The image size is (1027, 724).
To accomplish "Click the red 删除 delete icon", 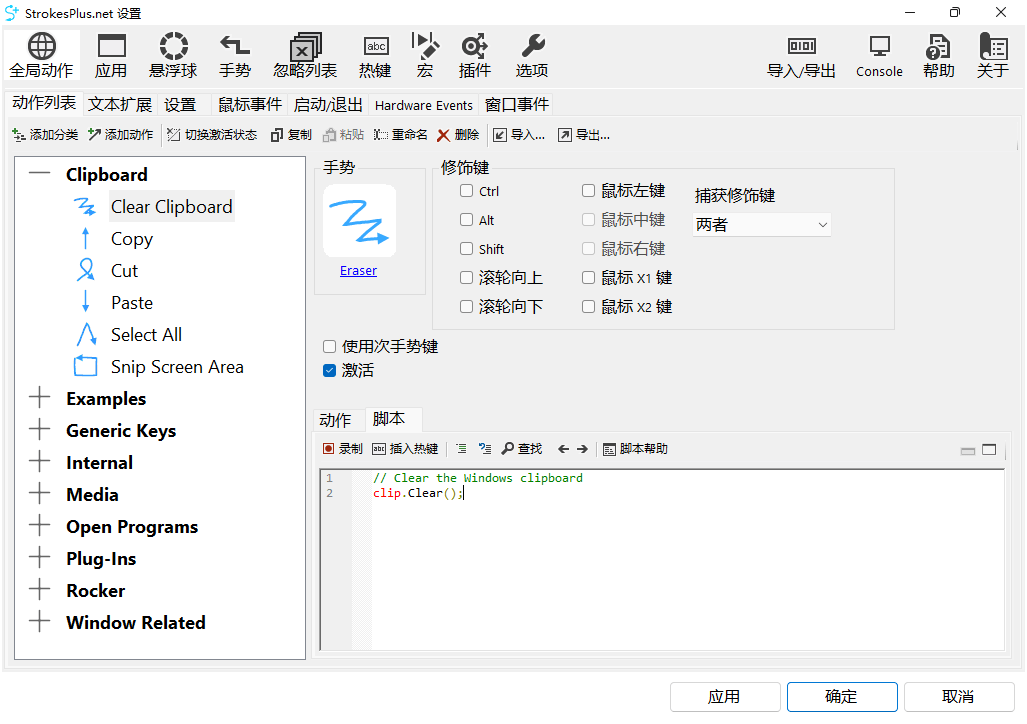I will (444, 135).
